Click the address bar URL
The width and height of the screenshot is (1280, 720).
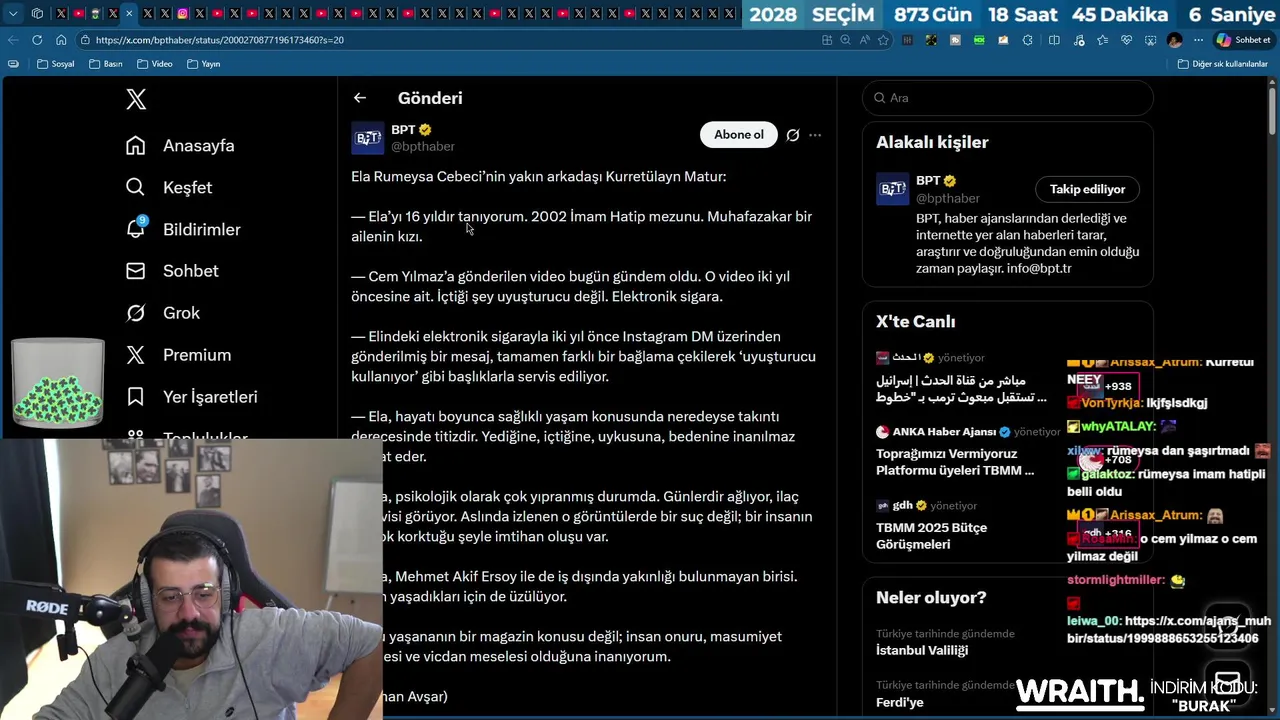tap(219, 40)
